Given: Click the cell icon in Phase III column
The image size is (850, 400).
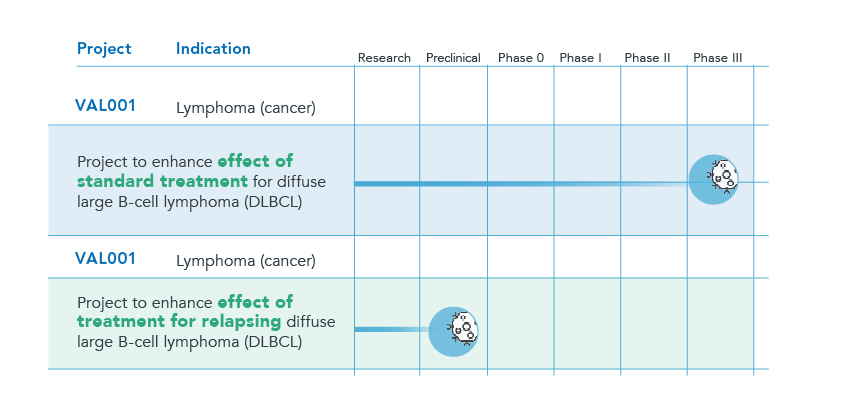Looking at the screenshot, I should click(713, 179).
